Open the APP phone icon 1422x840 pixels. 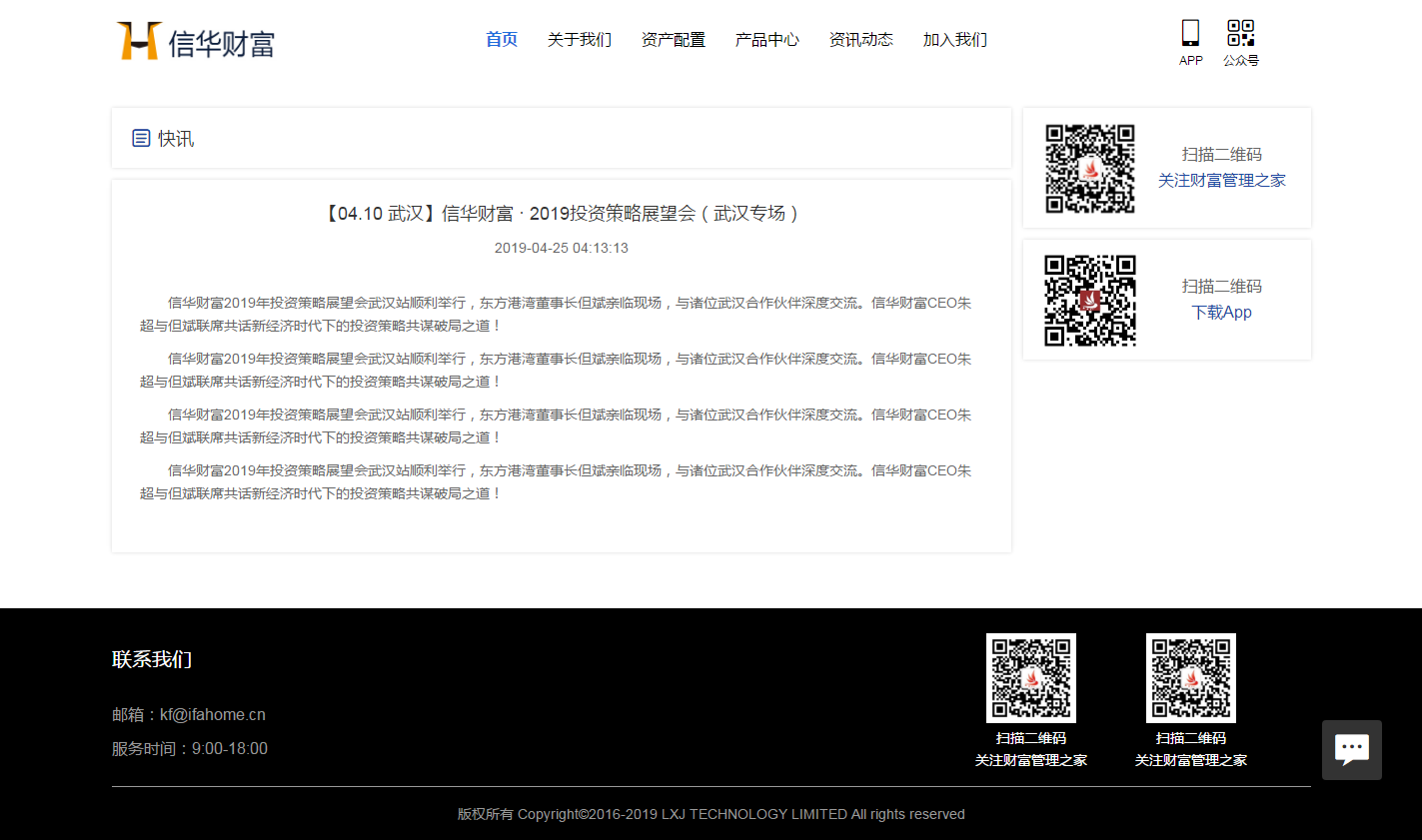tap(1190, 33)
